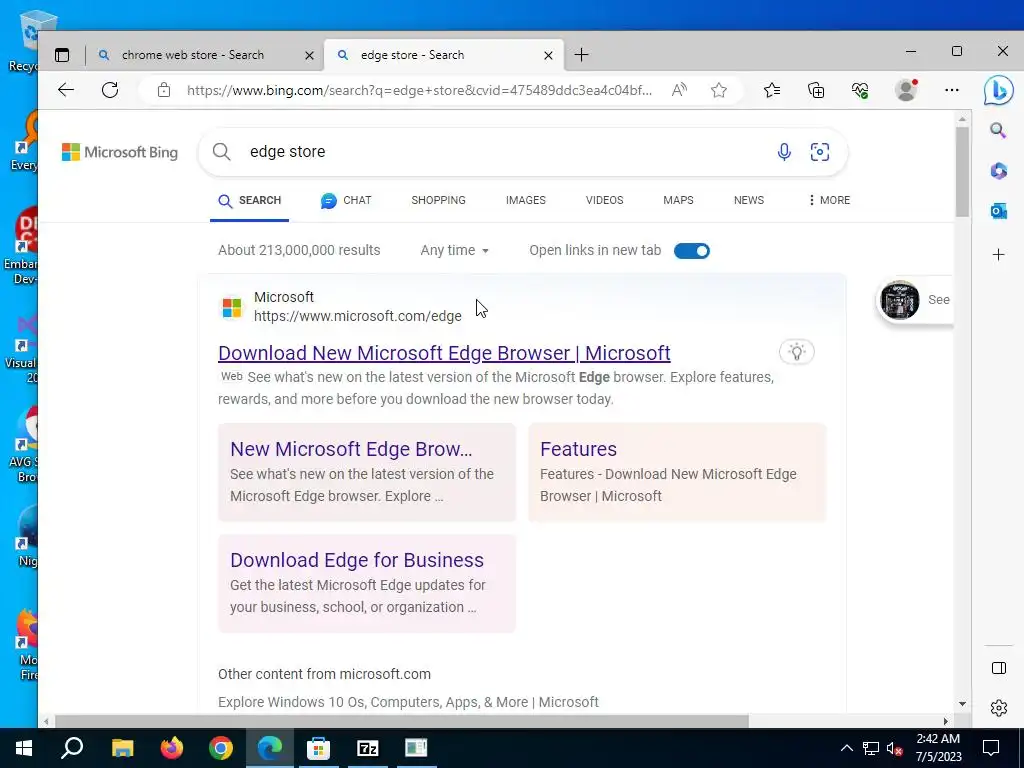Viewport: 1024px width, 768px height.
Task: Open Microsoft Store from the taskbar
Action: click(319, 748)
